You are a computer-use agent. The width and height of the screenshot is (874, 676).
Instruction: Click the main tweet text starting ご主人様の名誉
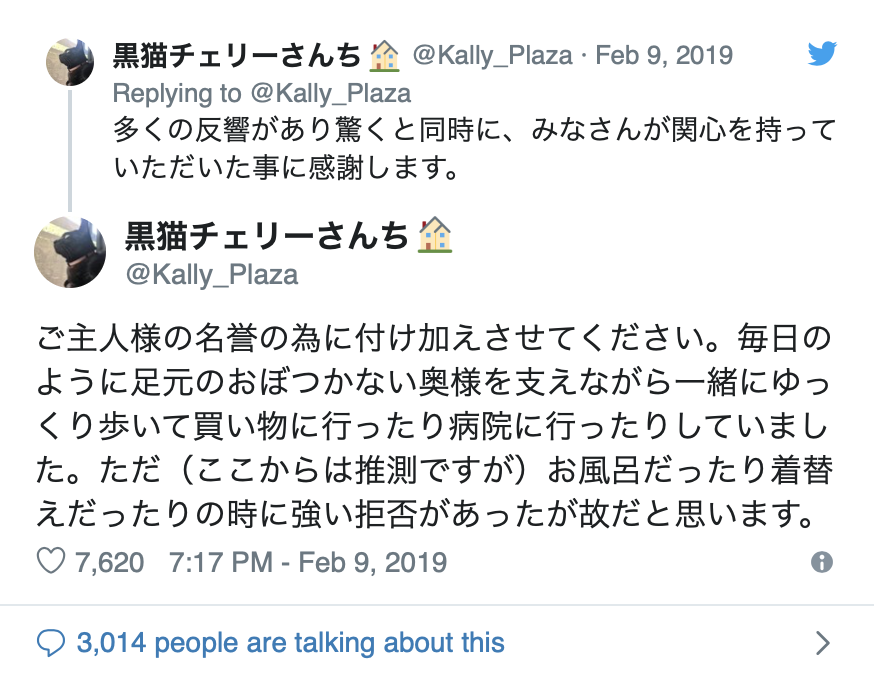434,426
